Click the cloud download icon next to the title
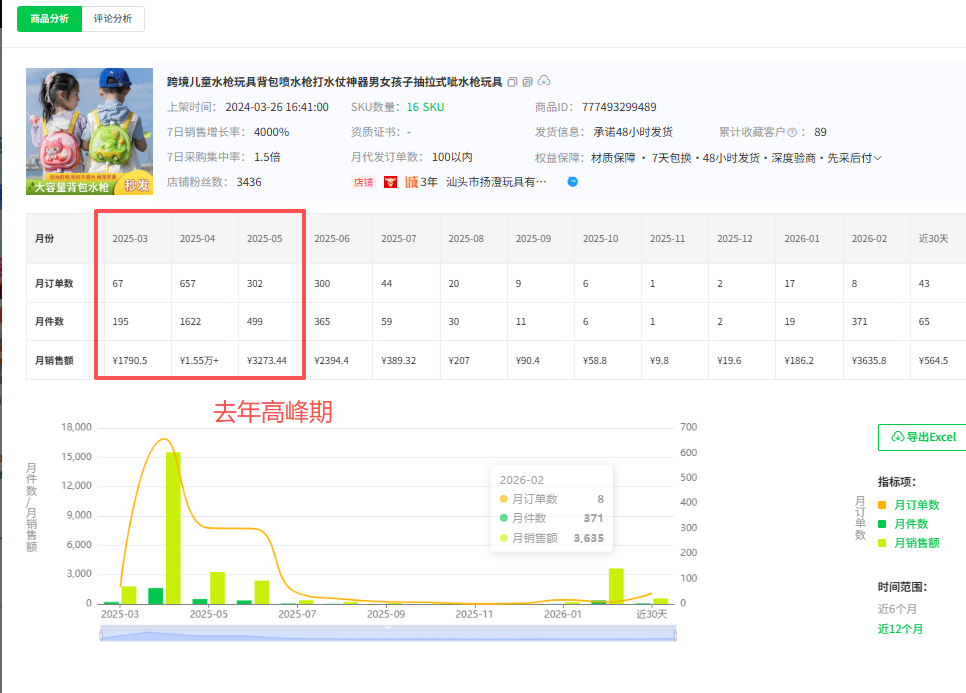The height and width of the screenshot is (693, 966). coord(543,81)
